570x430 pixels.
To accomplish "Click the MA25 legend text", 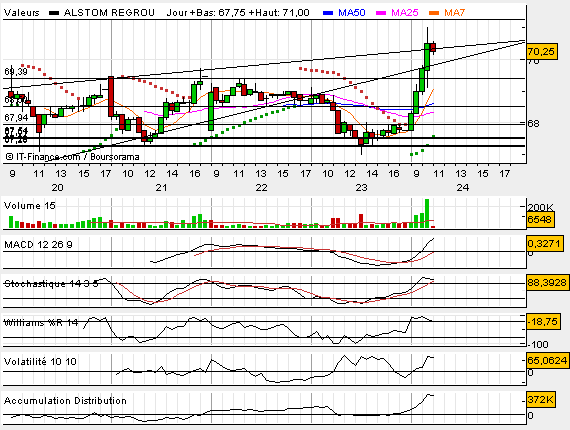I will [x=405, y=13].
